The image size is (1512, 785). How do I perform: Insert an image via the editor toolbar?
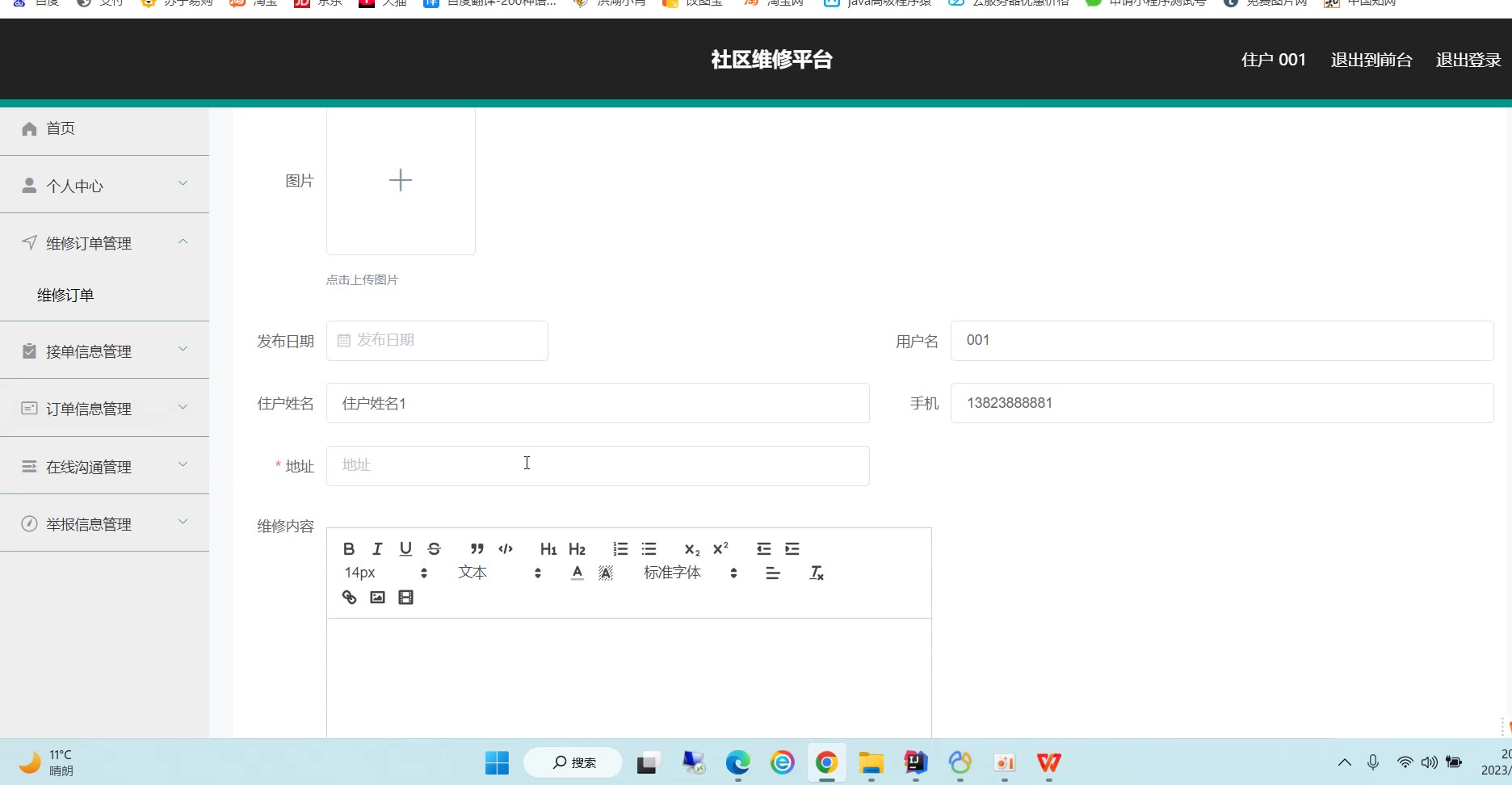[377, 598]
